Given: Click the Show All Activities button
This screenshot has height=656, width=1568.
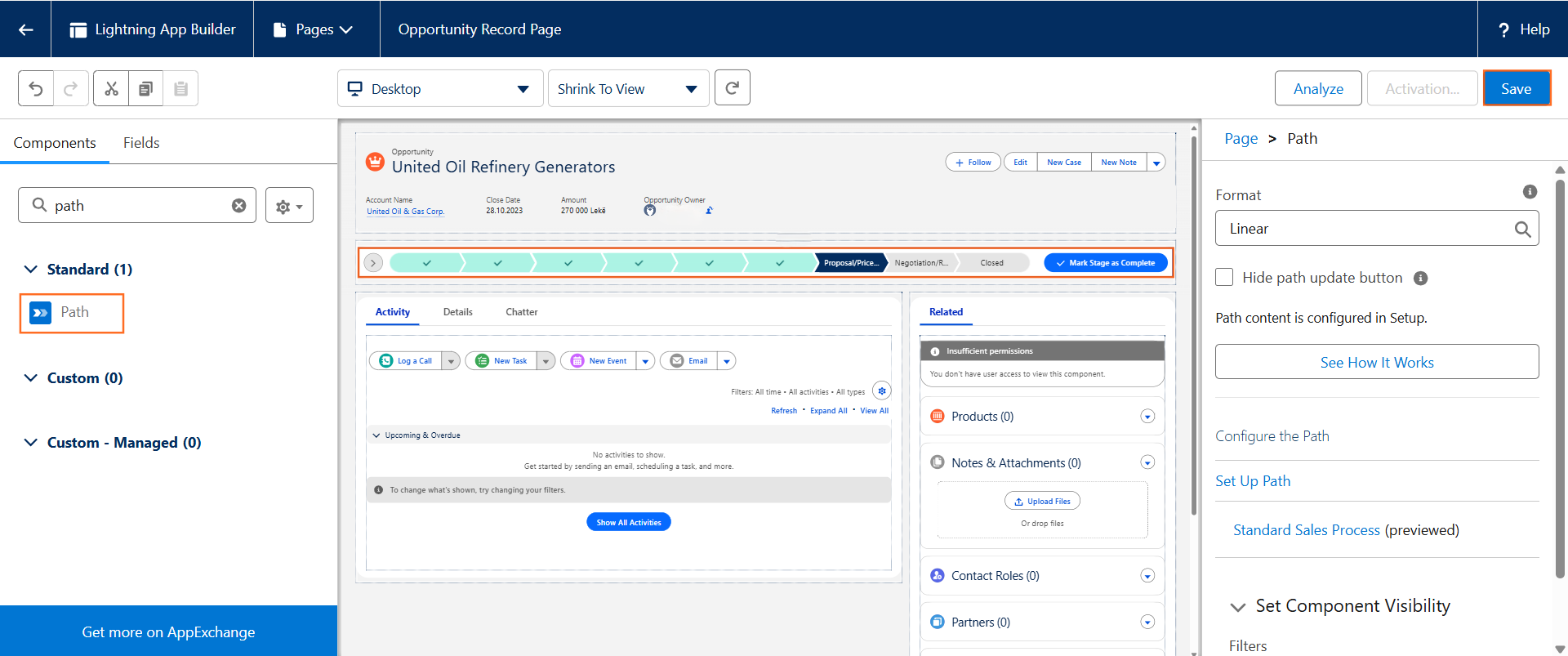Looking at the screenshot, I should coord(629,522).
